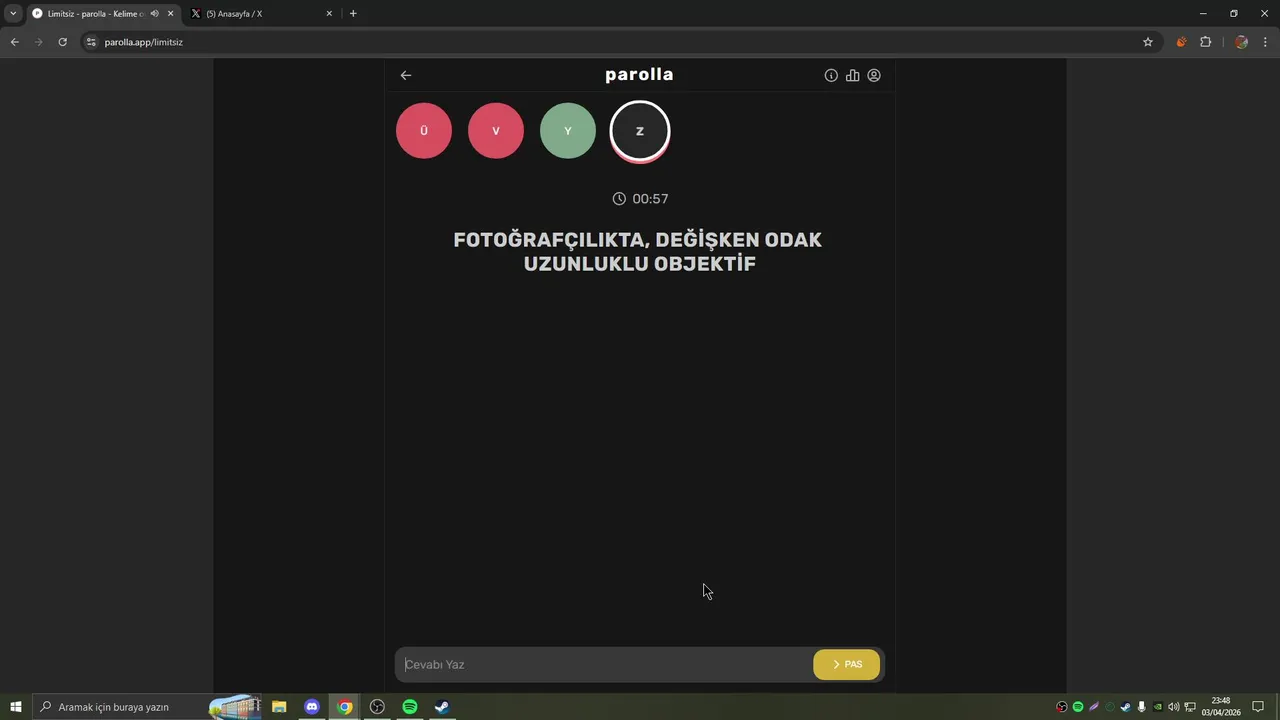Click the 00:57 countdown timer

coord(640,199)
